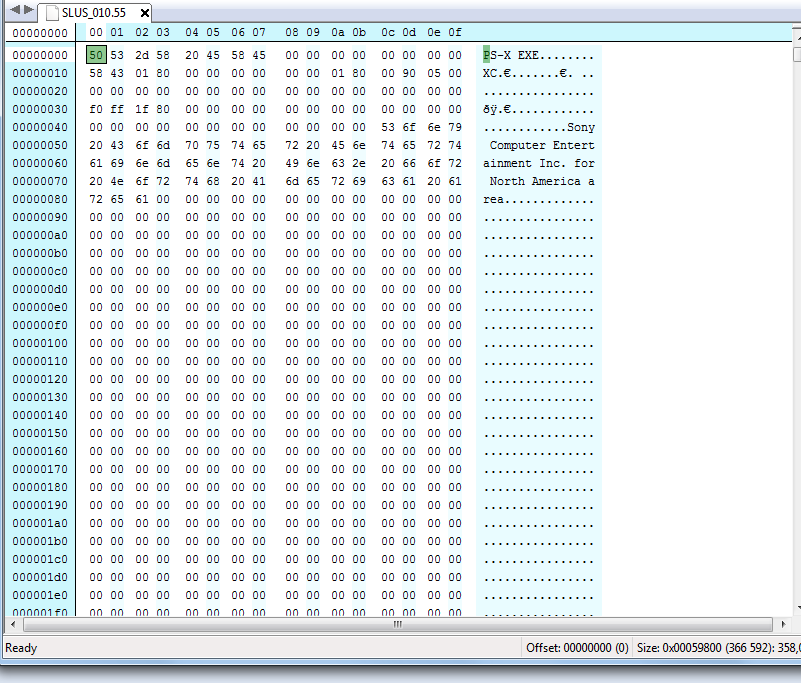Click the vertical scrollbar down arrow

(x=798, y=608)
